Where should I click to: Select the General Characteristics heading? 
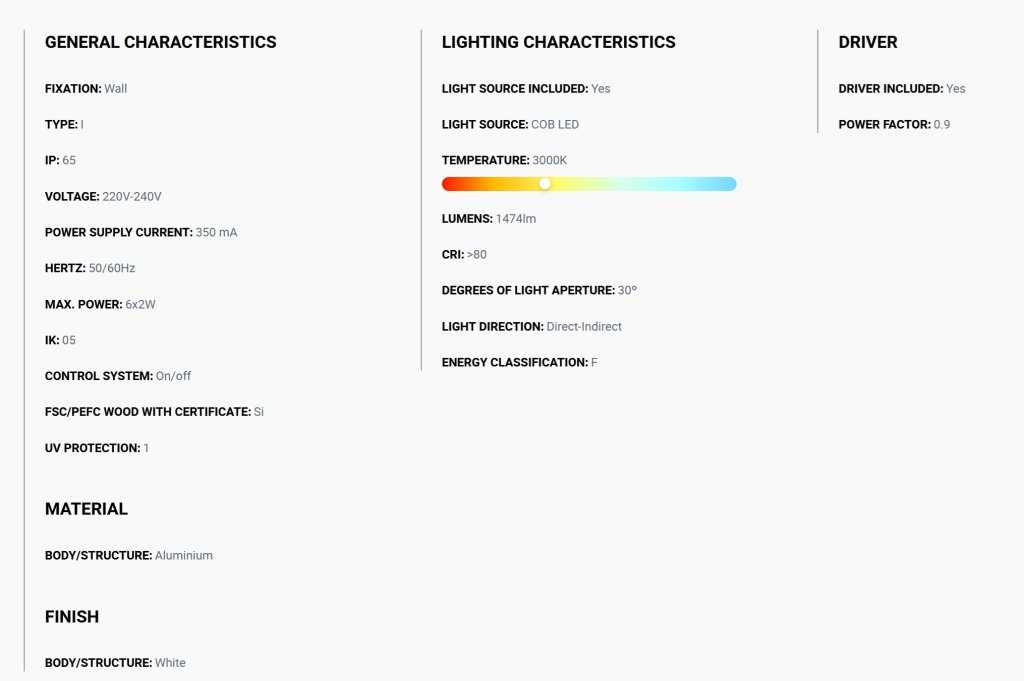161,42
